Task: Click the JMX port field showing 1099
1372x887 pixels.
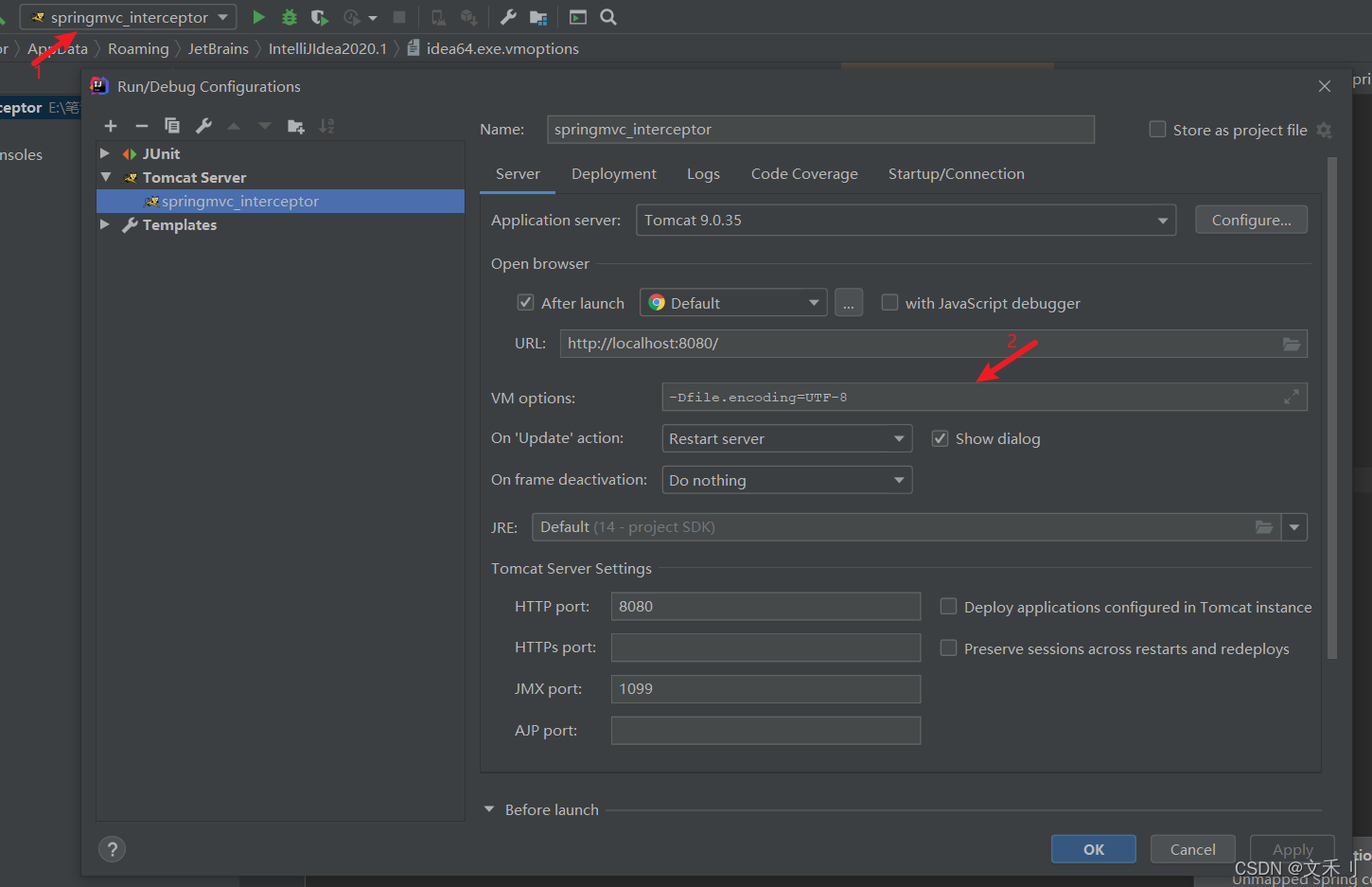Action: coord(765,689)
